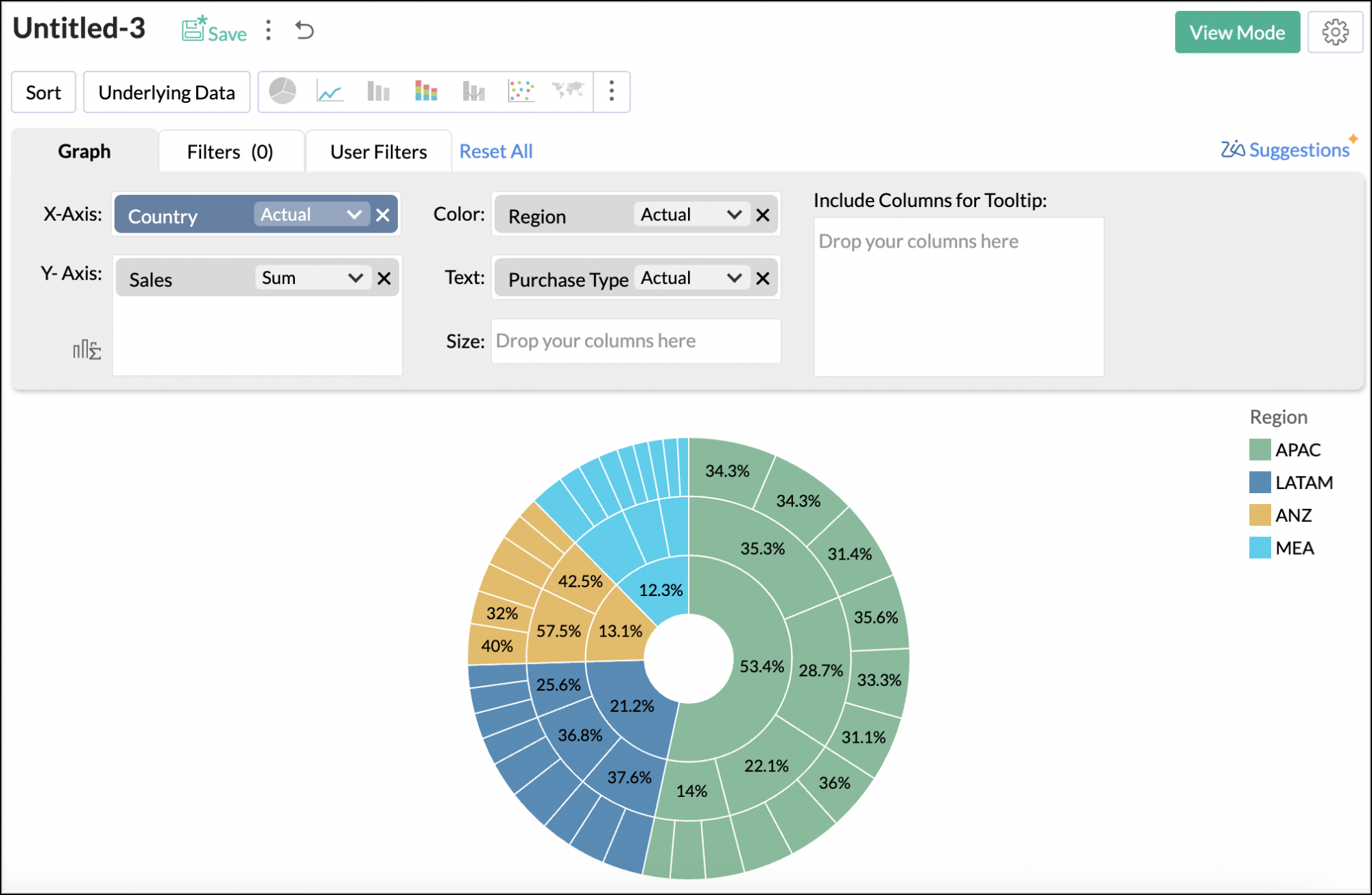
Task: Open the Sum dropdown for Sales
Action: (x=355, y=278)
